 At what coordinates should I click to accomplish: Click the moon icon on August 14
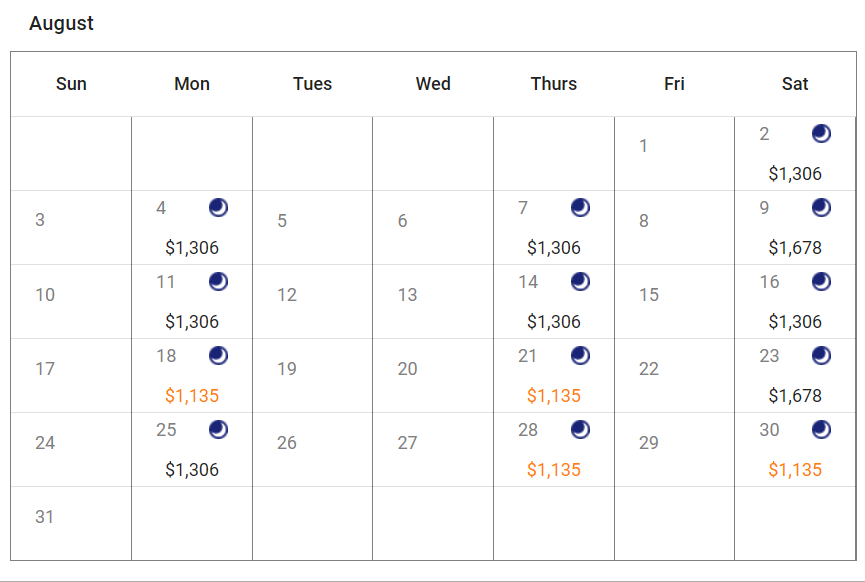580,281
